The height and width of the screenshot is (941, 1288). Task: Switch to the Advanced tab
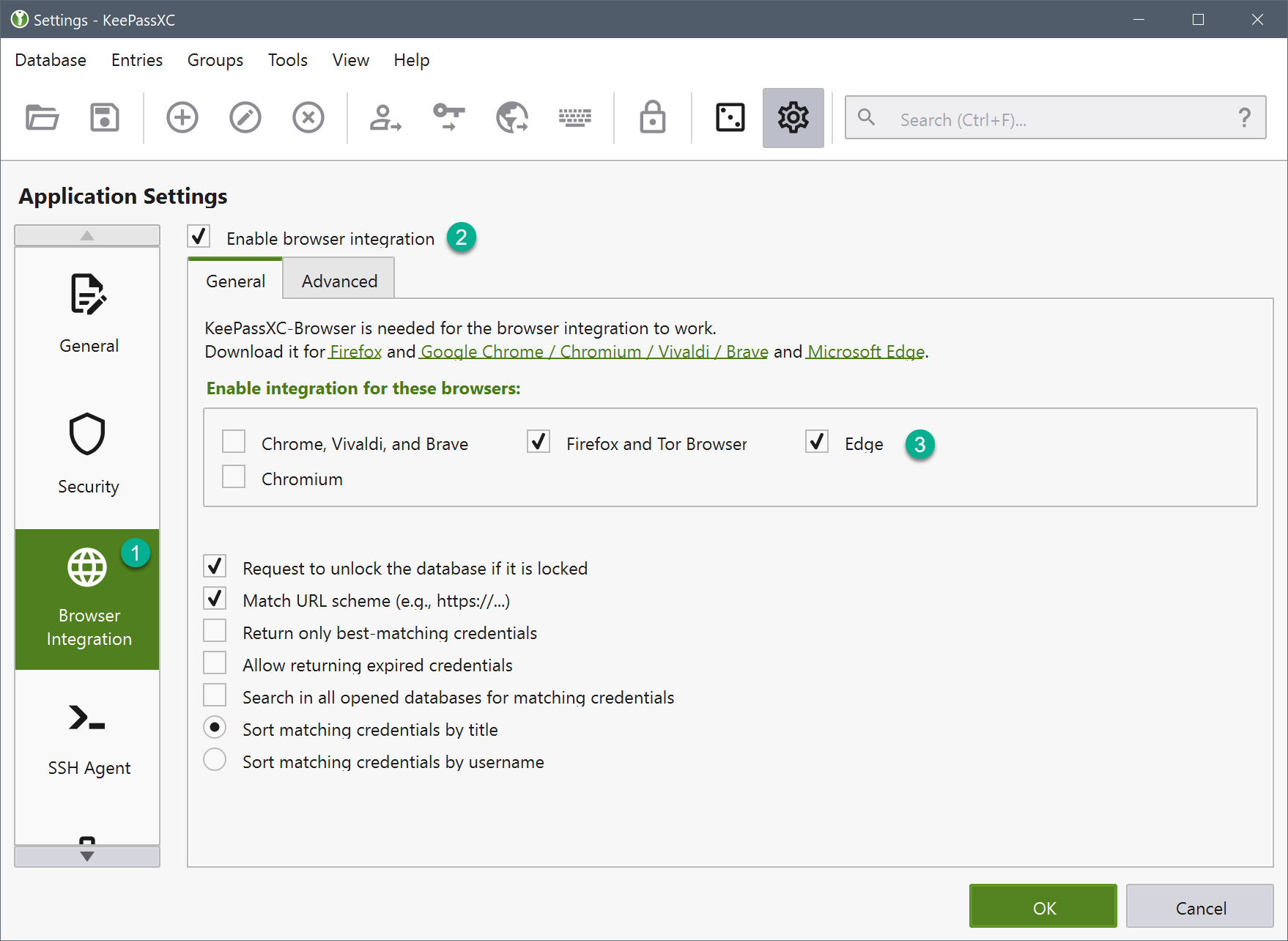coord(339,281)
